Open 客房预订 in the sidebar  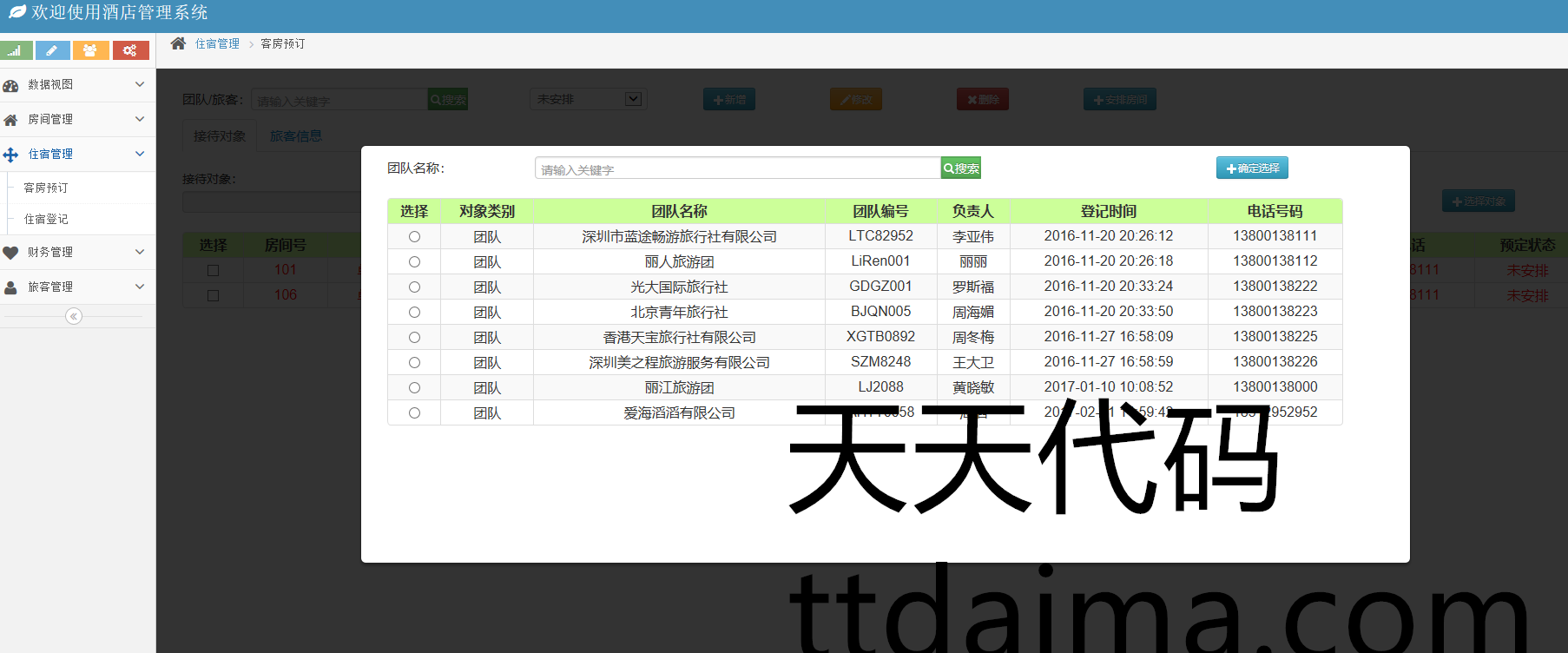pyautogui.click(x=46, y=188)
